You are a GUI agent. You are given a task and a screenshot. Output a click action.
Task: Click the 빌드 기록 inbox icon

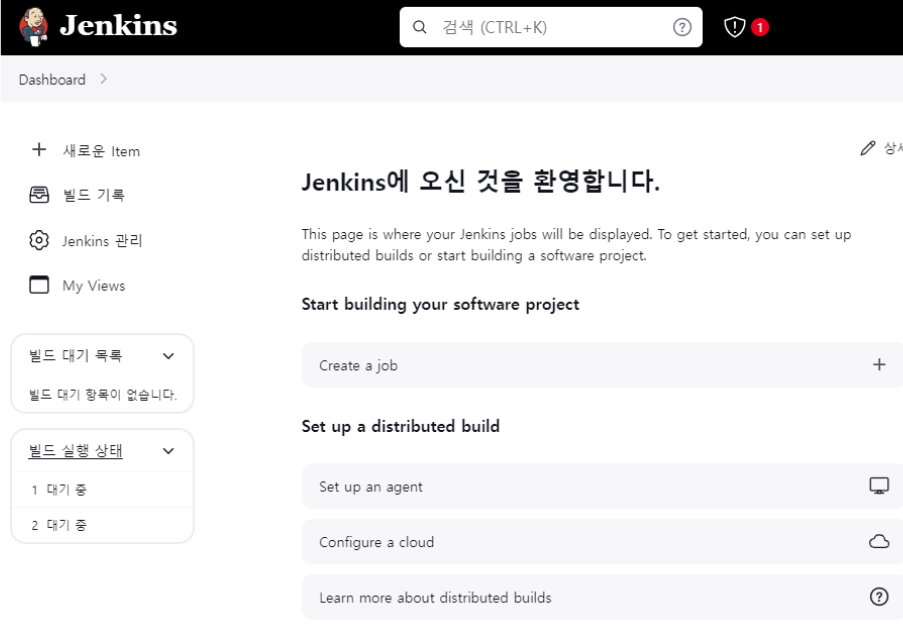pos(39,195)
